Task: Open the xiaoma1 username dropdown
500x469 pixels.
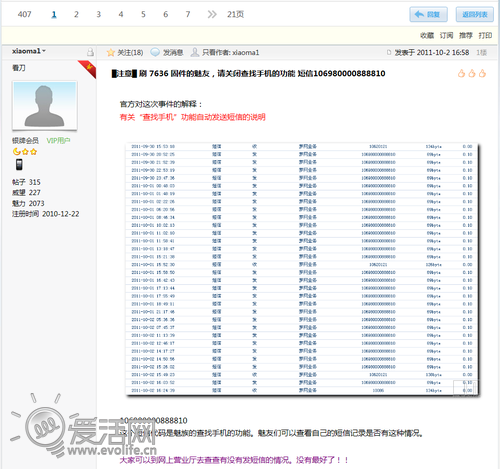Action: click(29, 51)
